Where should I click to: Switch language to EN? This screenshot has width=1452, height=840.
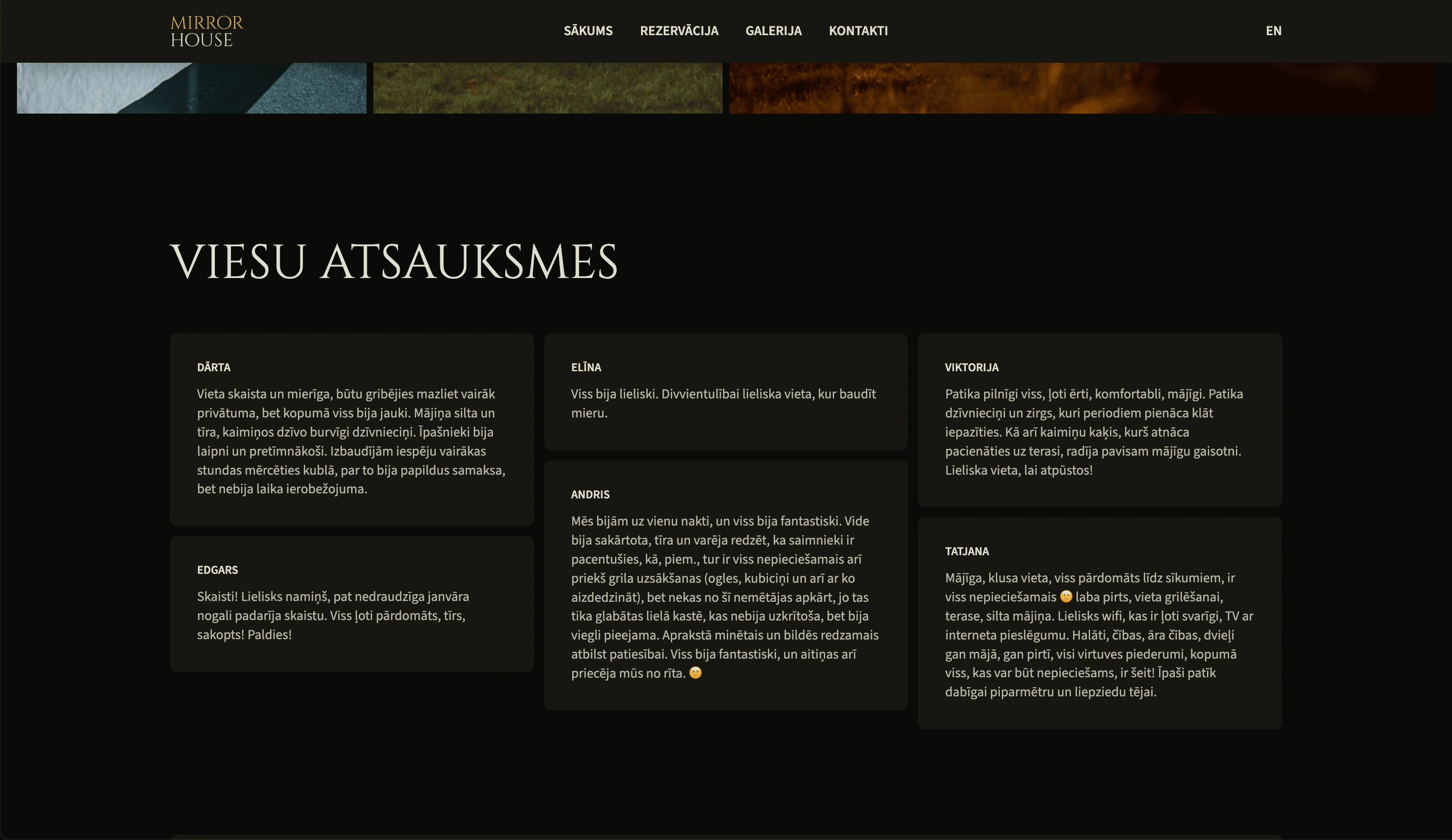[x=1273, y=31]
